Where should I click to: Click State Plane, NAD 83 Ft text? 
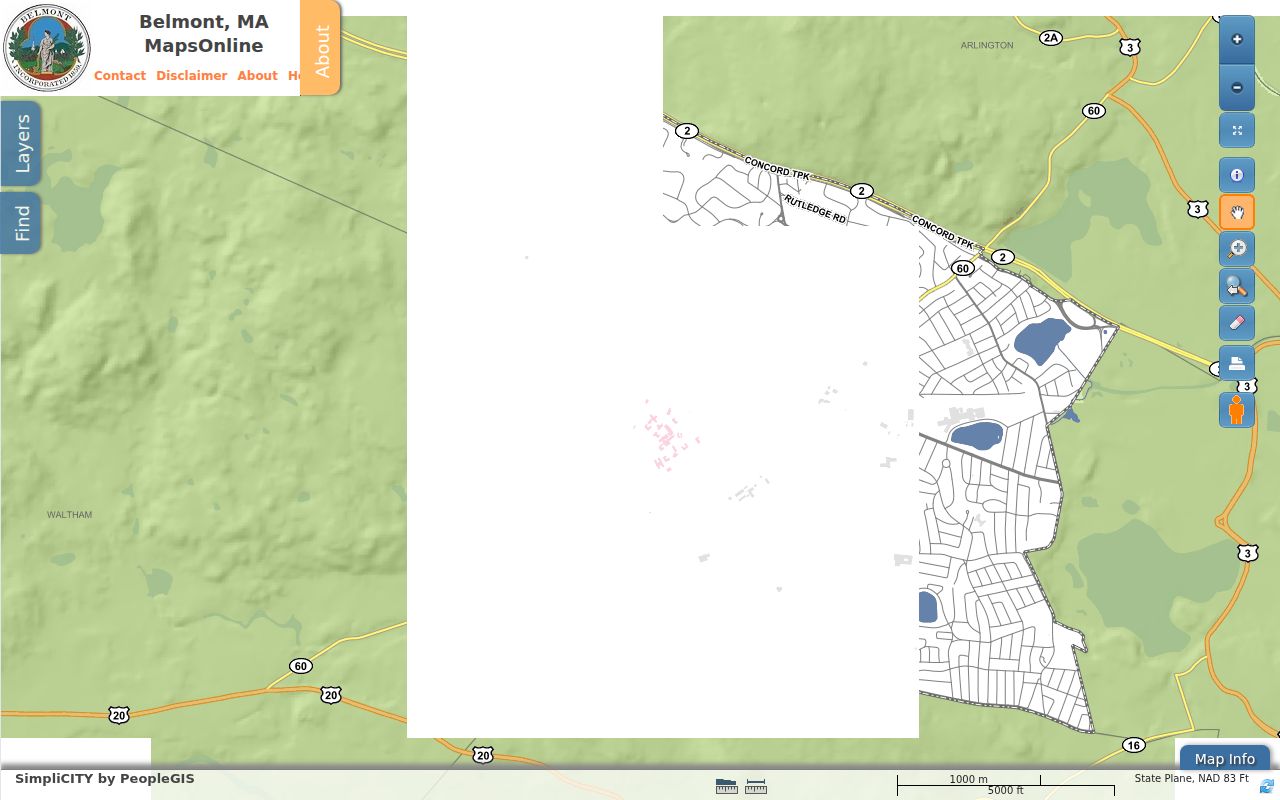(x=1191, y=778)
